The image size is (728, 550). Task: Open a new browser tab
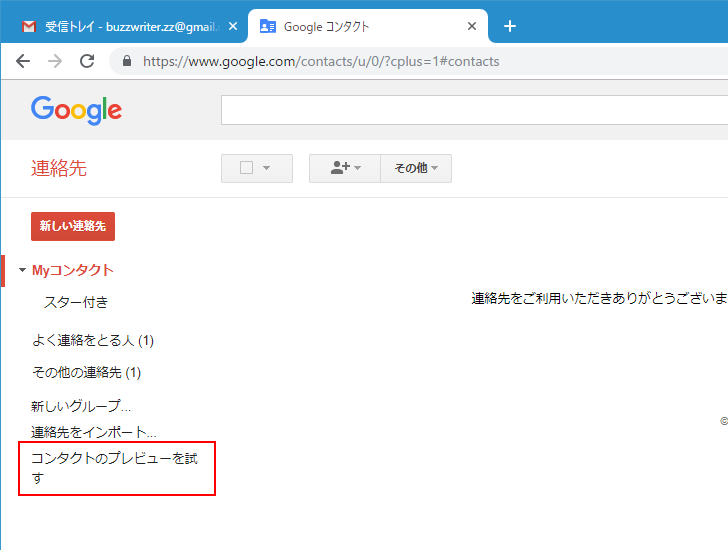[510, 26]
